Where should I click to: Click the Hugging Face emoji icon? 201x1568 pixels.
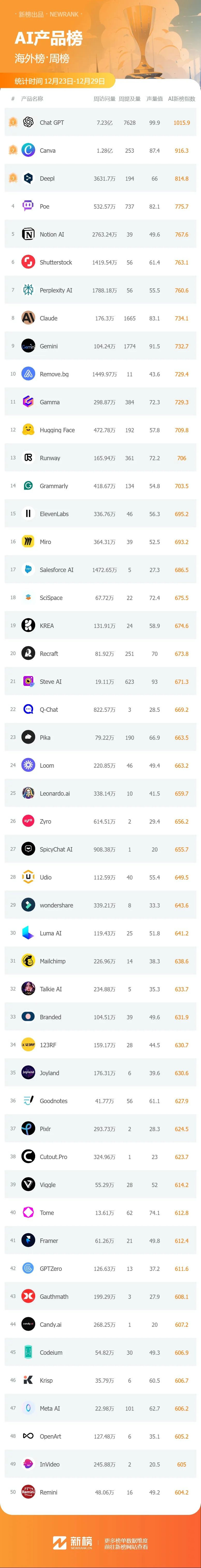pyautogui.click(x=28, y=430)
